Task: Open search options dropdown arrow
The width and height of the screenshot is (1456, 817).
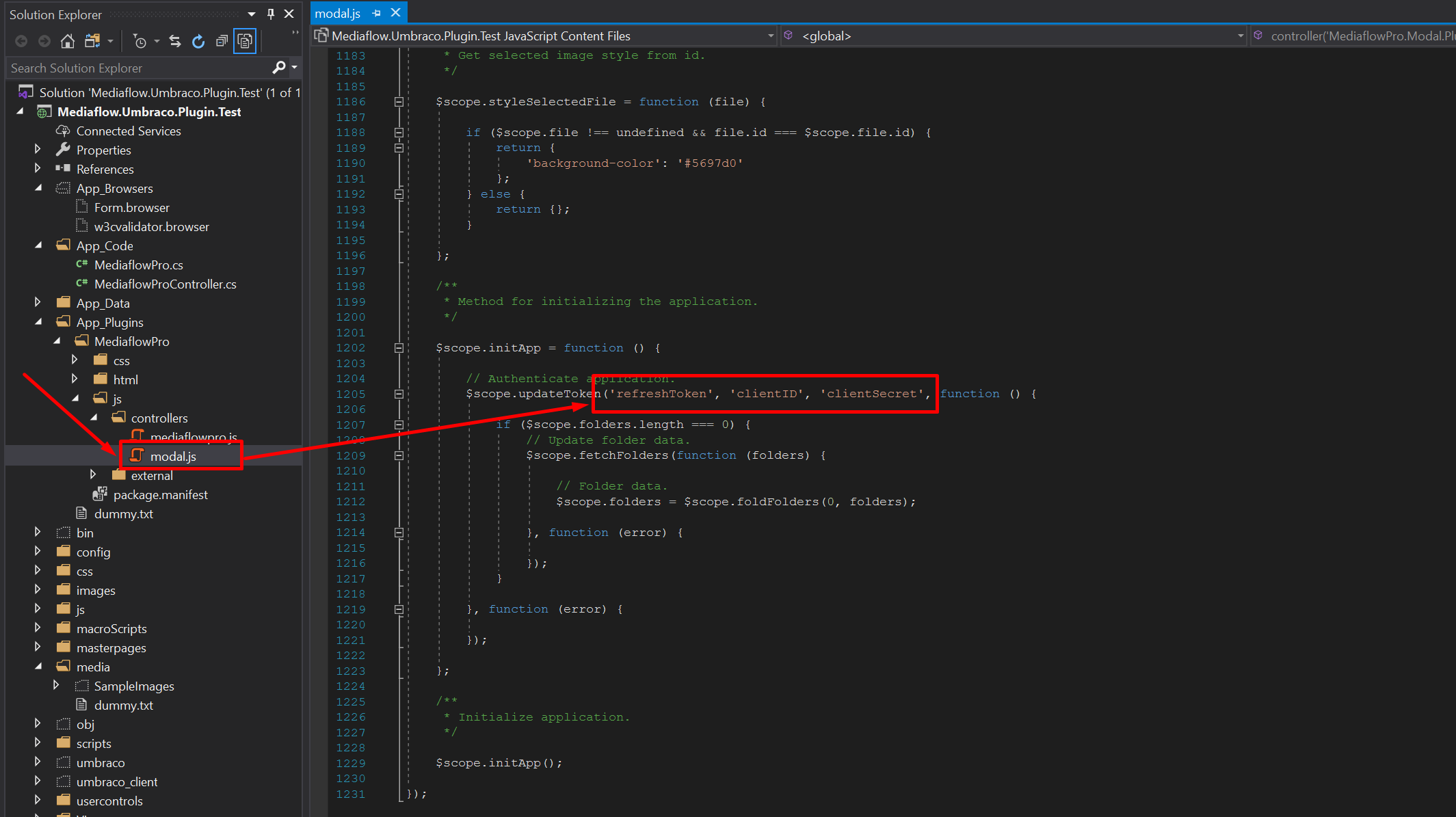Action: coord(295,67)
